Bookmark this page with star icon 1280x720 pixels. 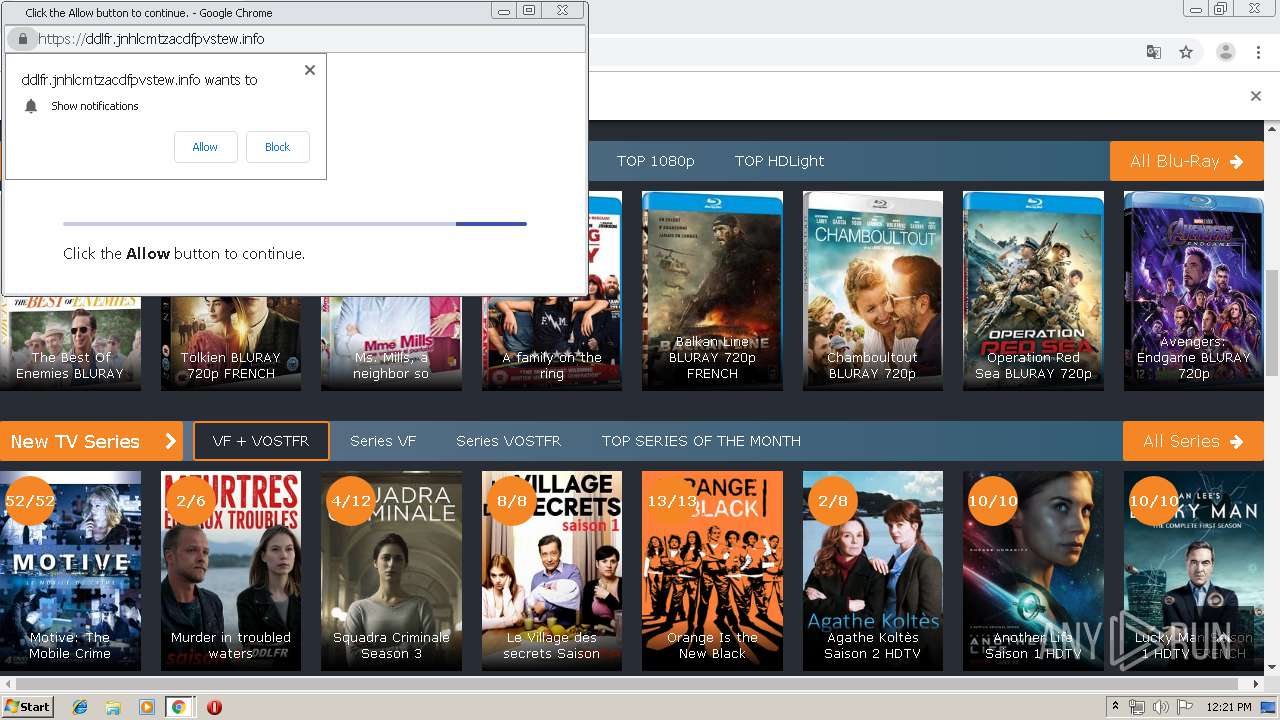pos(1186,52)
